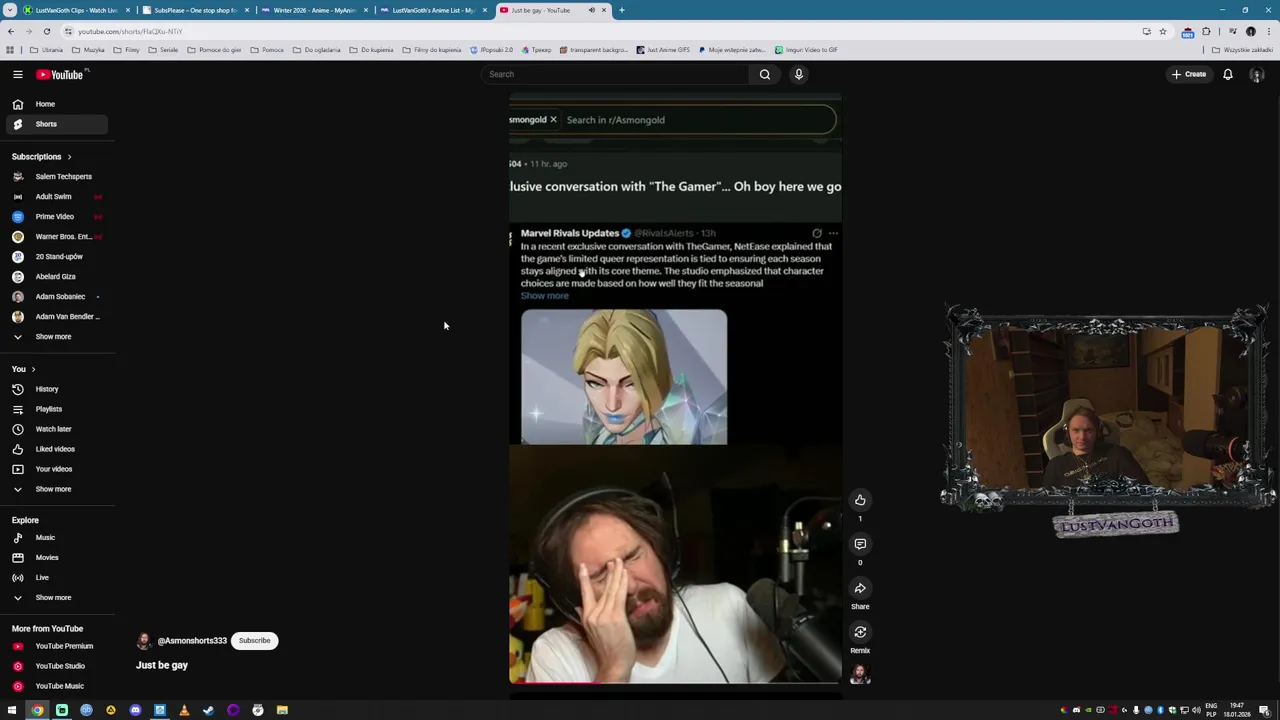Viewport: 1280px width, 720px height.
Task: Install app icon in address bar
Action: tap(1146, 31)
